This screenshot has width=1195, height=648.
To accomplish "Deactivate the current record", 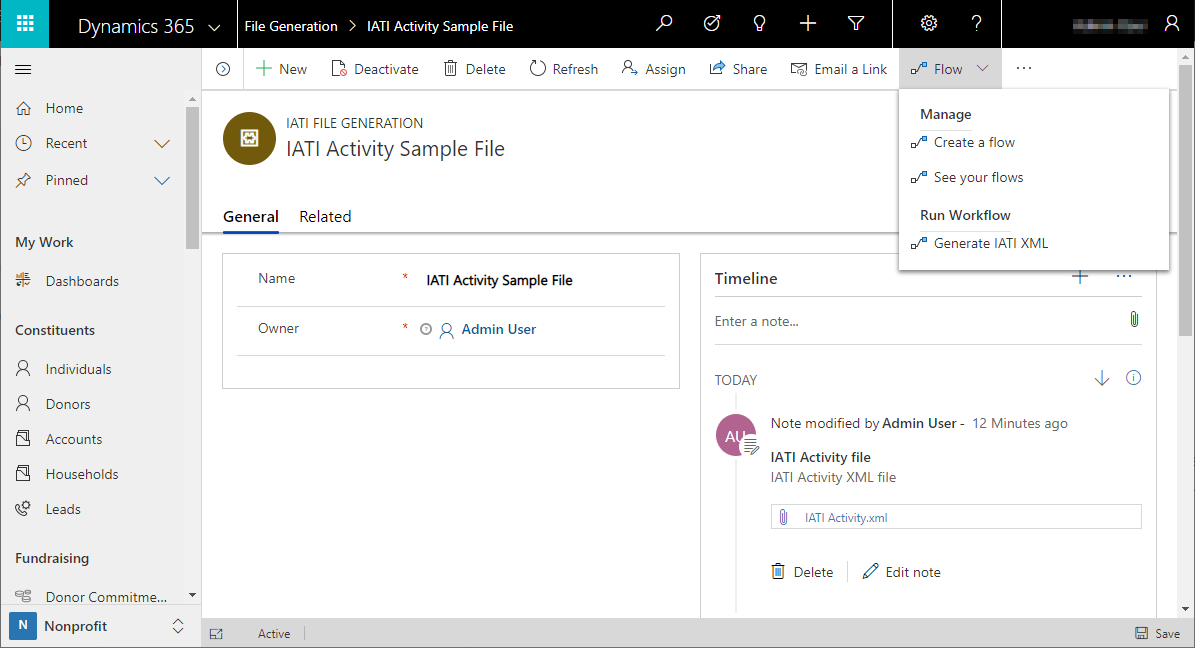I will coord(375,69).
